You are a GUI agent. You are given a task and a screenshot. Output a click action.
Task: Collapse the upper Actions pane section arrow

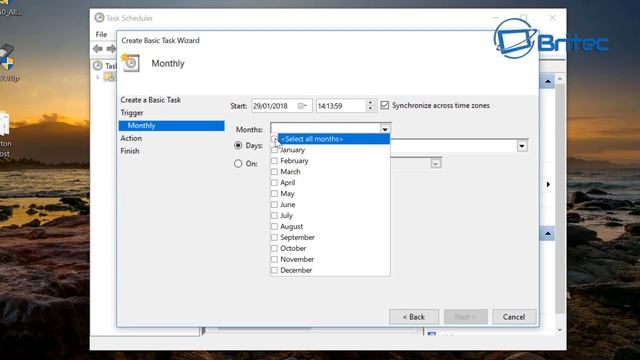click(548, 82)
